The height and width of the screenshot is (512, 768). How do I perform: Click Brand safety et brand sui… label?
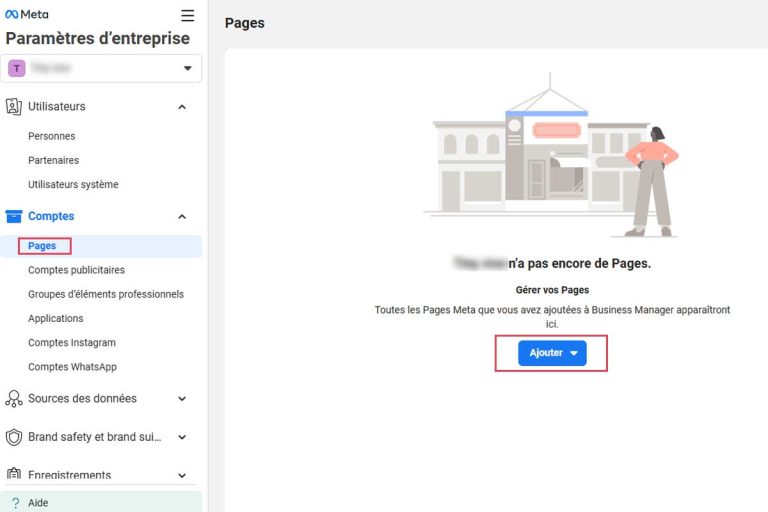point(95,437)
